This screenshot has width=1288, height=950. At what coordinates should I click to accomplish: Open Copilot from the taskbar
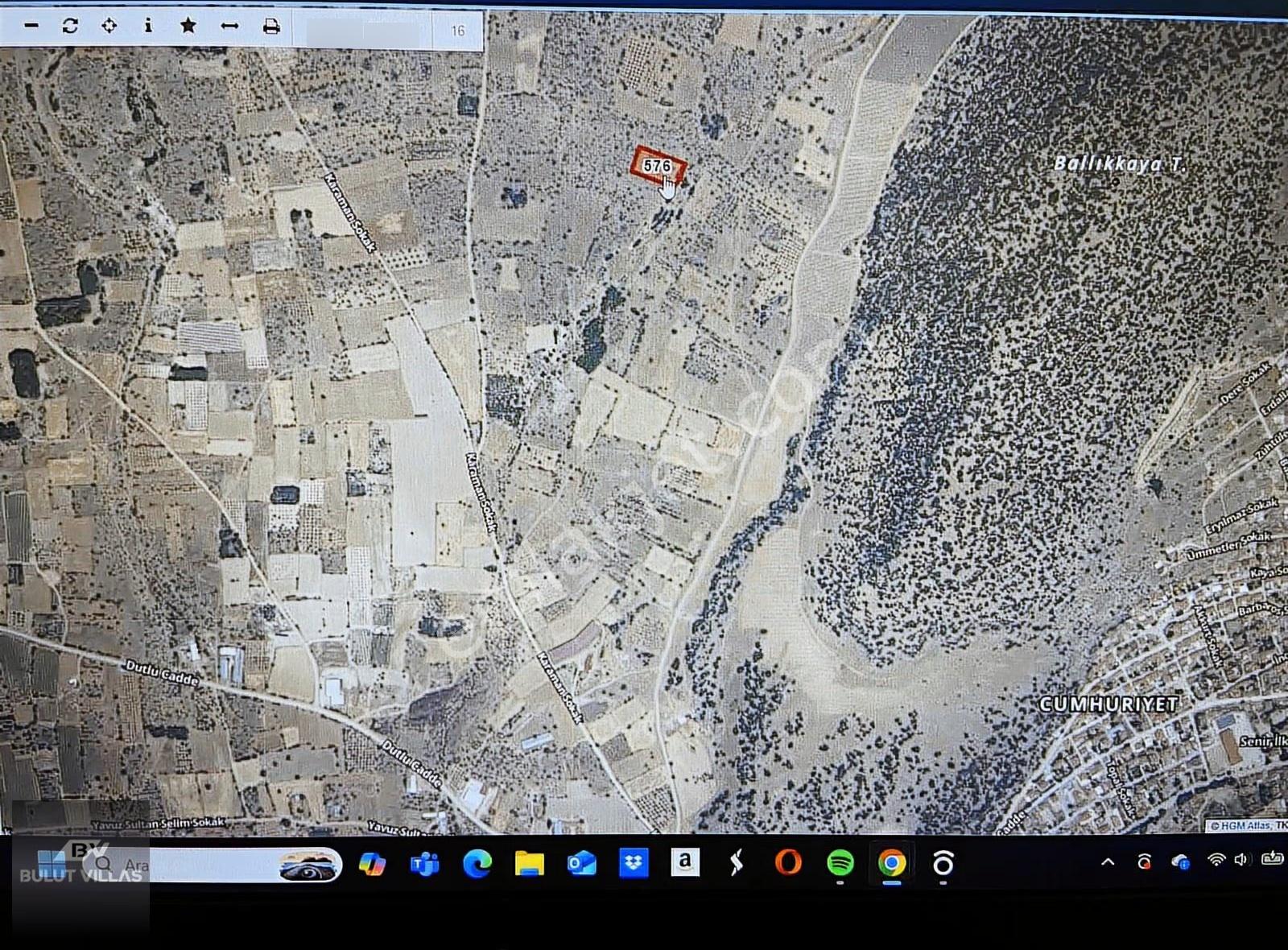coord(371,864)
